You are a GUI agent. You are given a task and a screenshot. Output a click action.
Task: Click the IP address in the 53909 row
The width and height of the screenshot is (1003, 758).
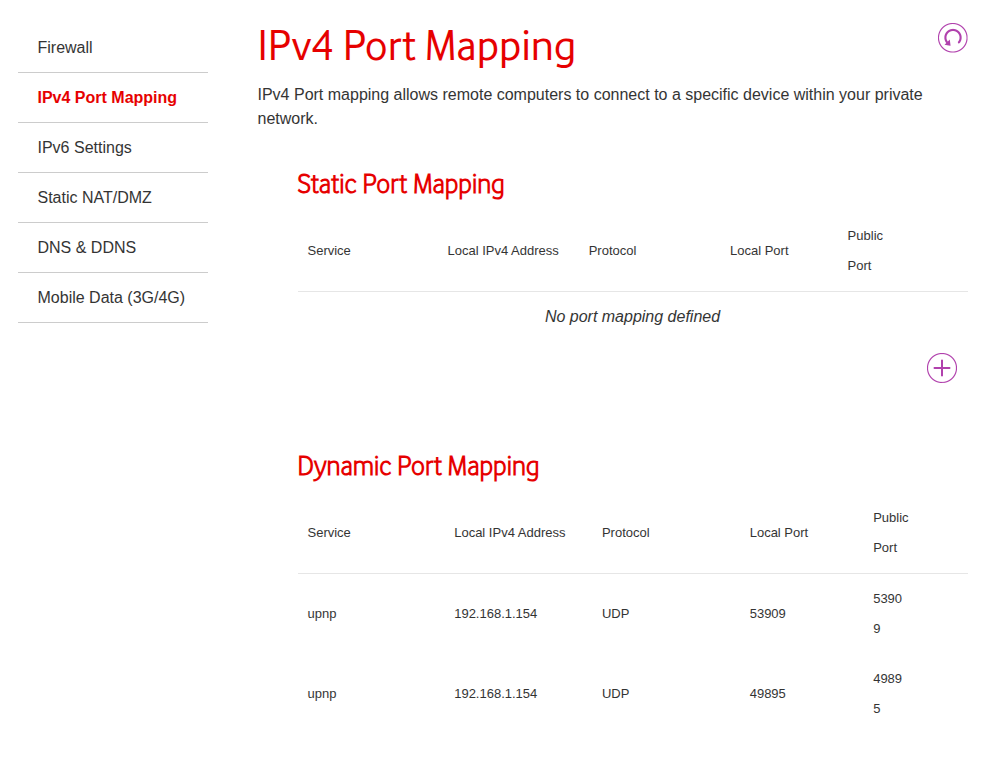click(495, 614)
